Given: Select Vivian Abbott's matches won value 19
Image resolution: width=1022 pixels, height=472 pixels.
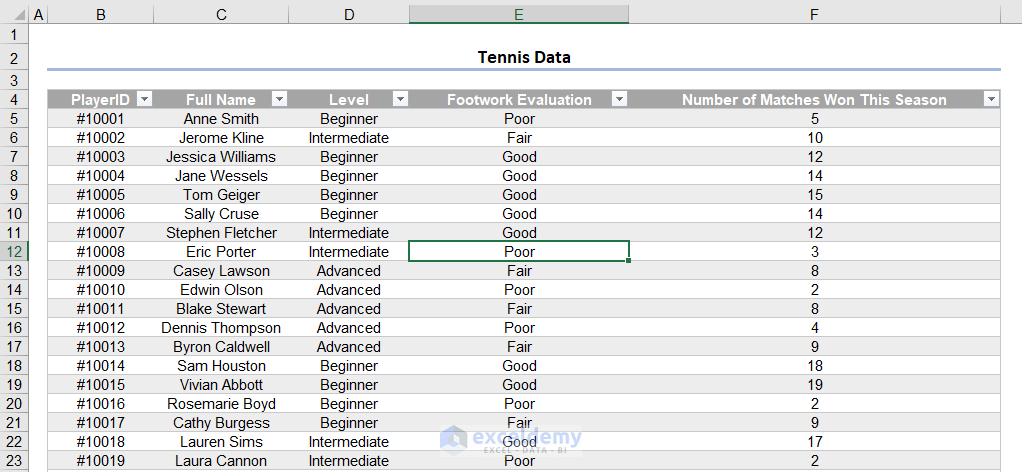Looking at the screenshot, I should click(815, 385).
